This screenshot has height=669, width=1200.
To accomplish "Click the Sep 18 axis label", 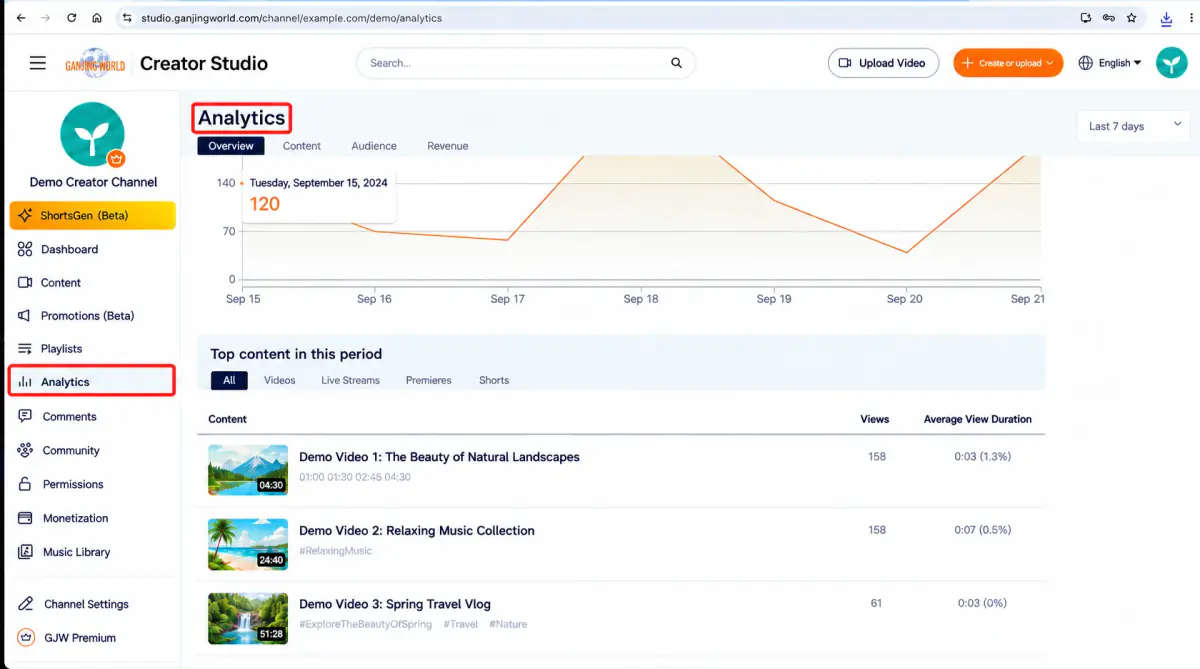I will point(641,299).
